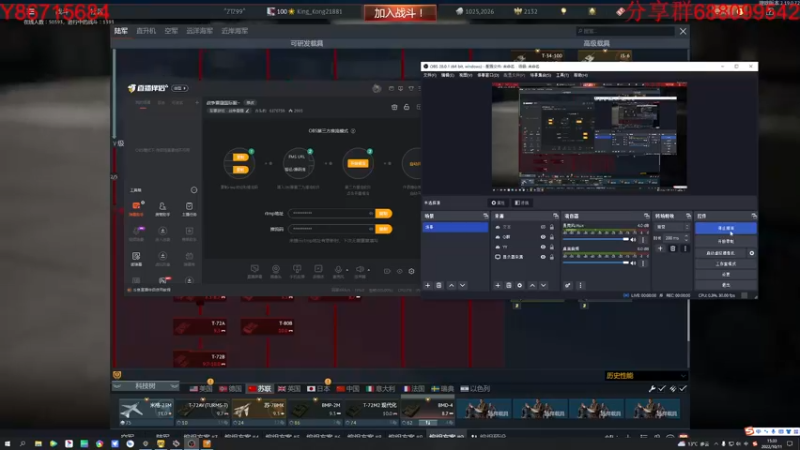
Task: Open the Edit menu in OBS
Action: tap(447, 75)
